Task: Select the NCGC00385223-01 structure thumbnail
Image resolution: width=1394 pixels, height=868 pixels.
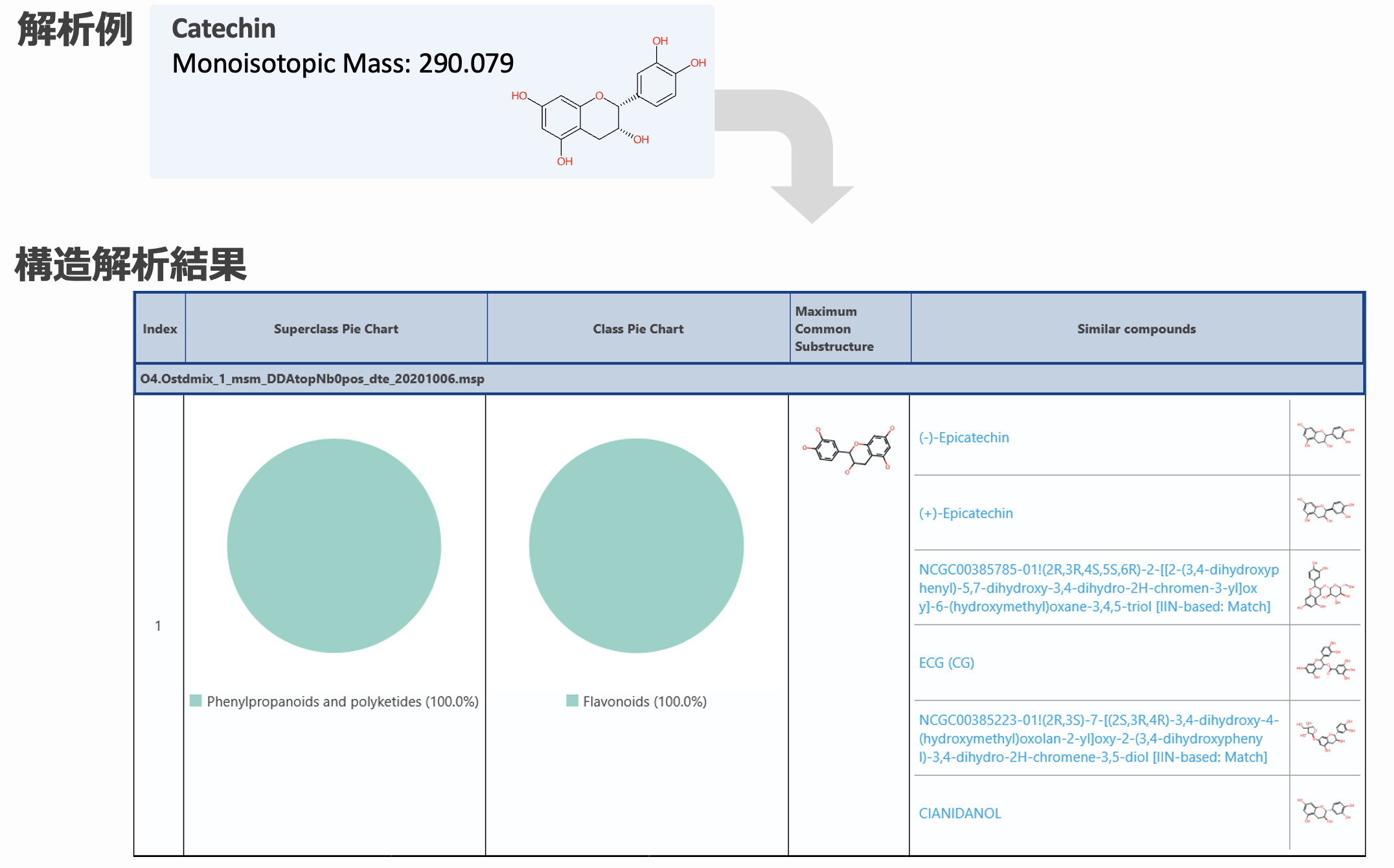Action: (x=1325, y=736)
